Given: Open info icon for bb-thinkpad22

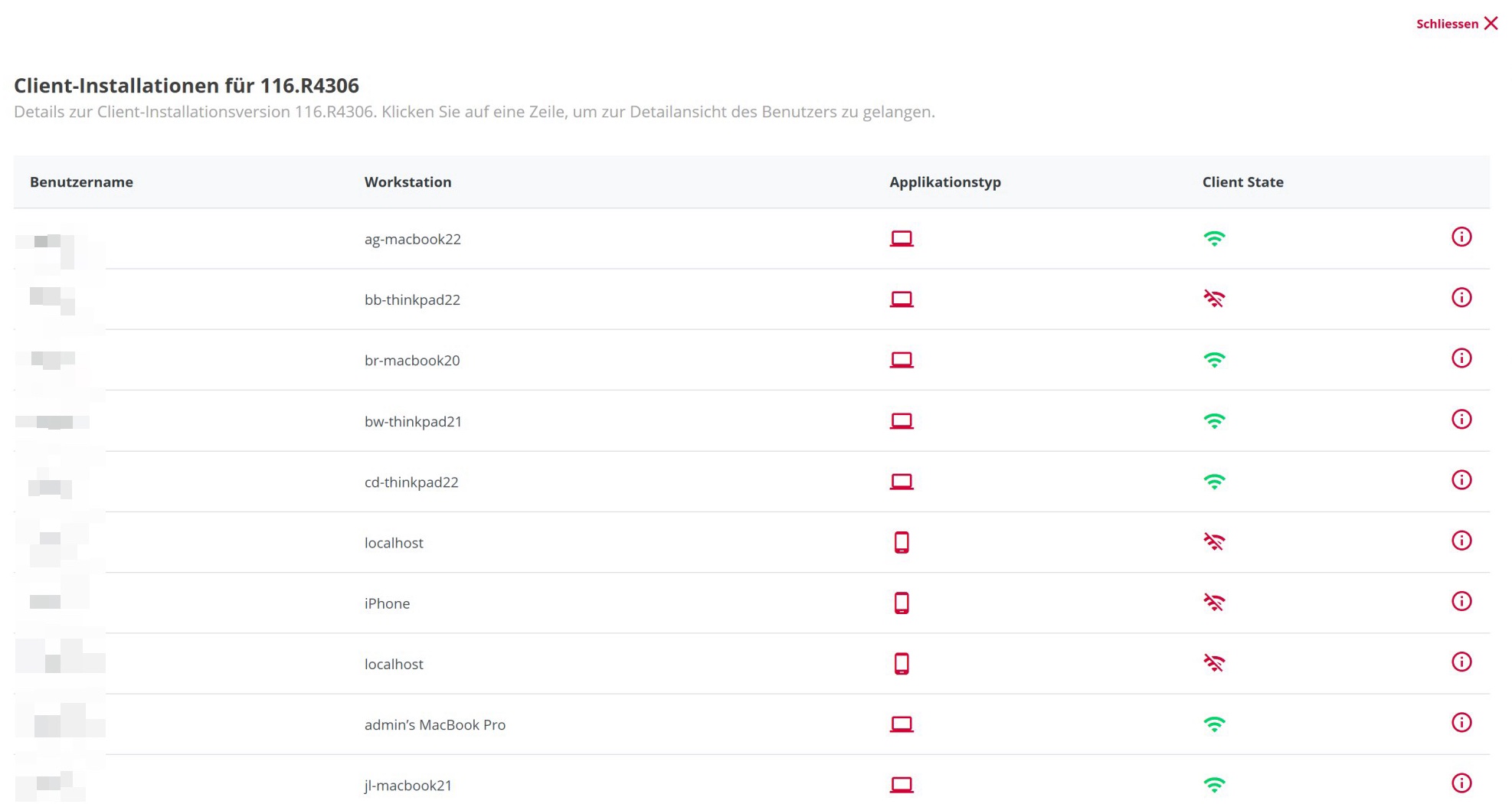Looking at the screenshot, I should pos(1461,298).
